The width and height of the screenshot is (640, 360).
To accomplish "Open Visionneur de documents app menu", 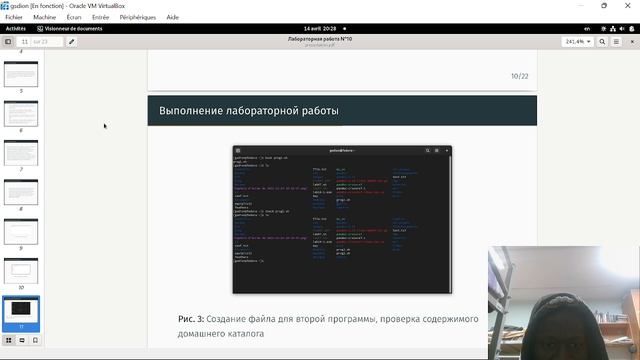I will pyautogui.click(x=70, y=29).
